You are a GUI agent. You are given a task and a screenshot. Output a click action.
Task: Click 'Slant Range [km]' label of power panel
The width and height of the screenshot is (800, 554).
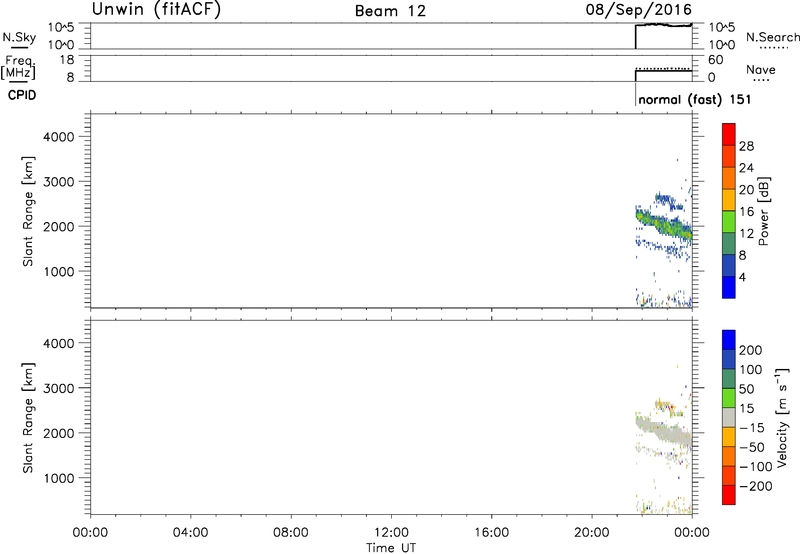coord(28,211)
